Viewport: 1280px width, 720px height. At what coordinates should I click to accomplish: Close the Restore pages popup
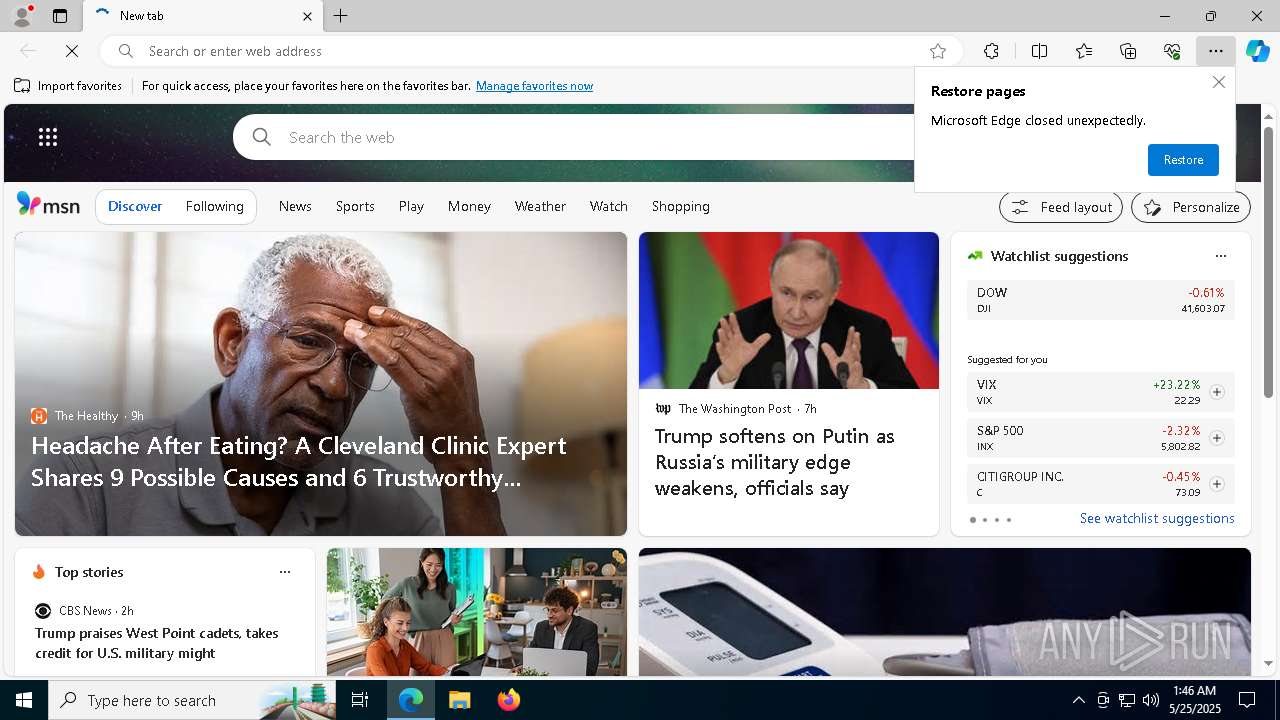pyautogui.click(x=1218, y=82)
